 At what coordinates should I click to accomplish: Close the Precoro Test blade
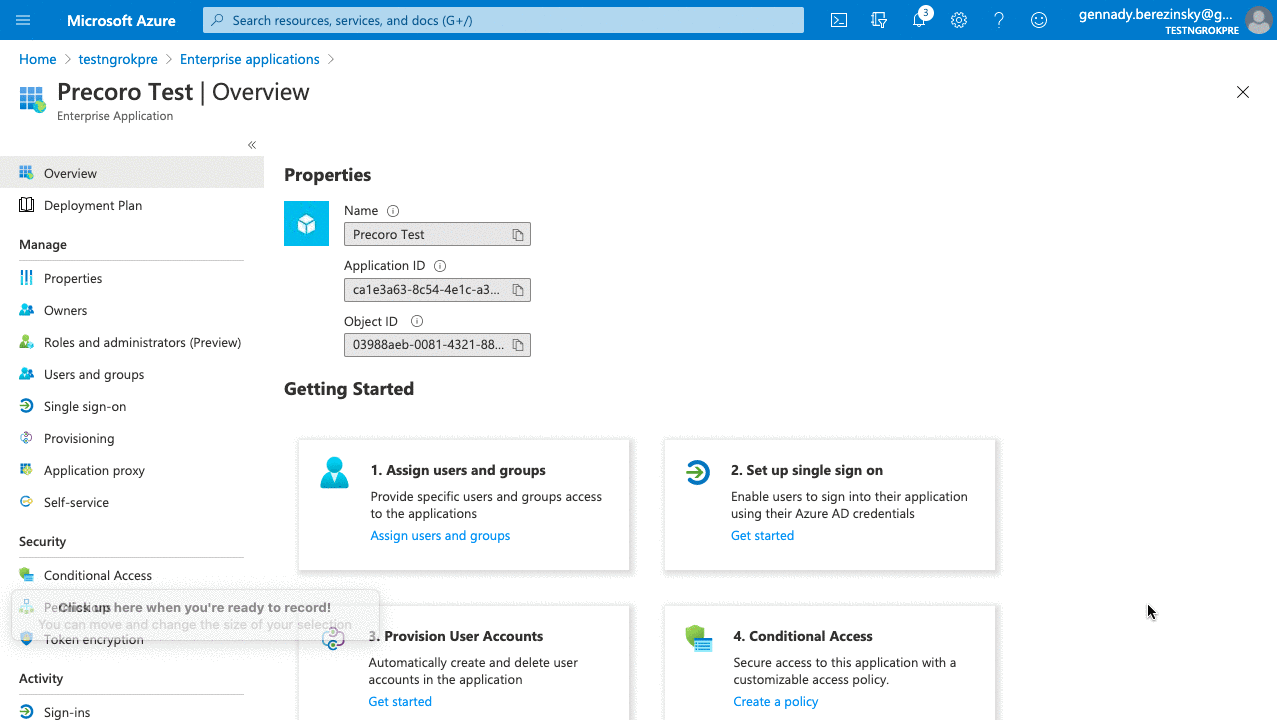[x=1243, y=92]
